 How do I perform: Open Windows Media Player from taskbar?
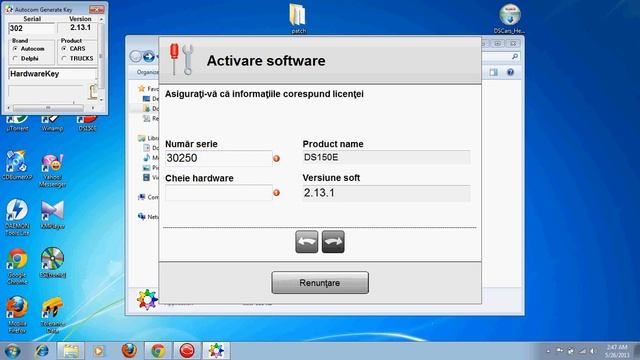point(98,351)
